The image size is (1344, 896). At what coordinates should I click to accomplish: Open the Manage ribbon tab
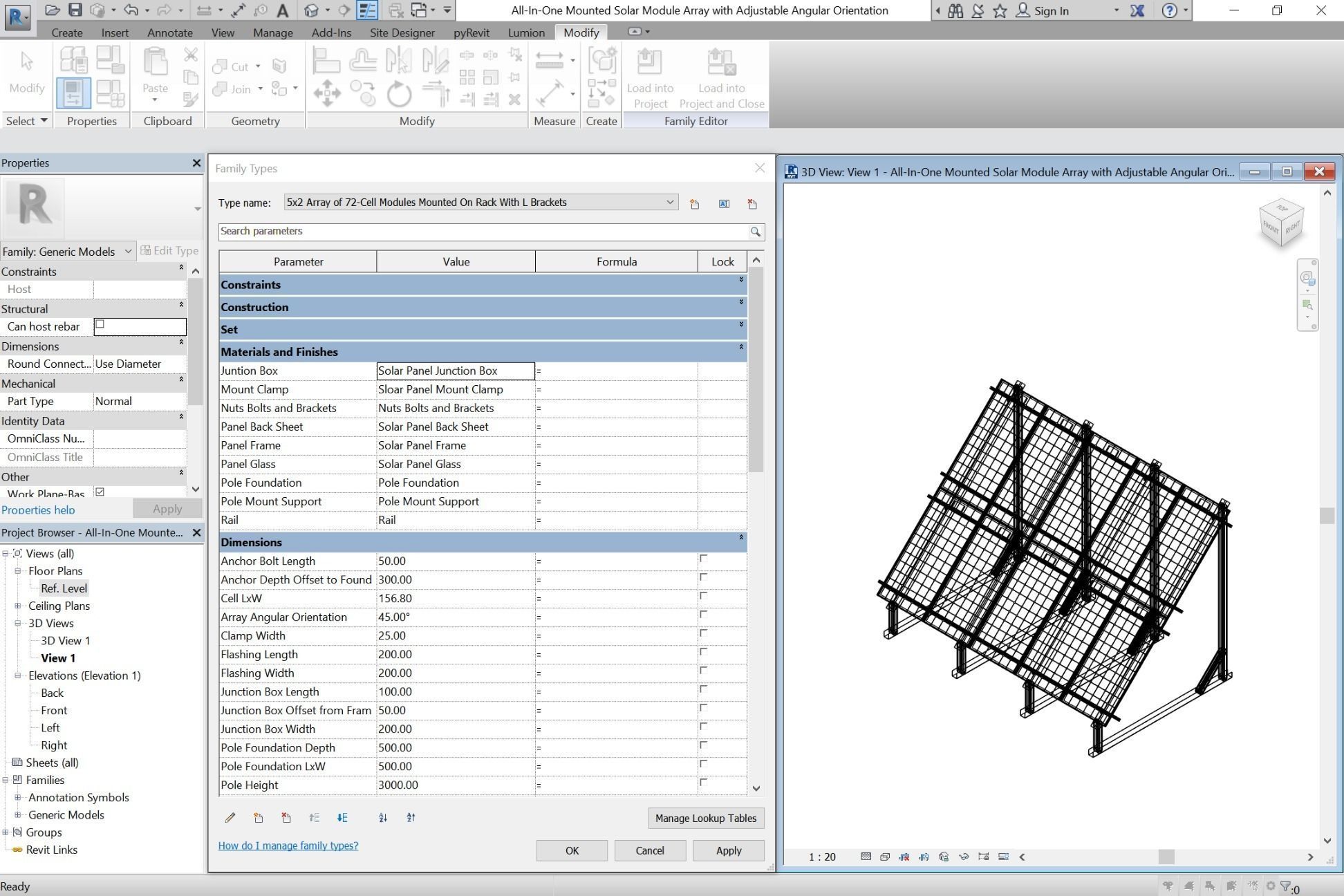pyautogui.click(x=273, y=32)
